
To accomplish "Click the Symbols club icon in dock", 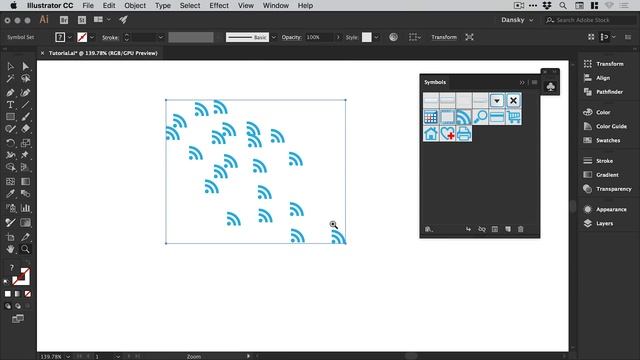I will (x=551, y=87).
